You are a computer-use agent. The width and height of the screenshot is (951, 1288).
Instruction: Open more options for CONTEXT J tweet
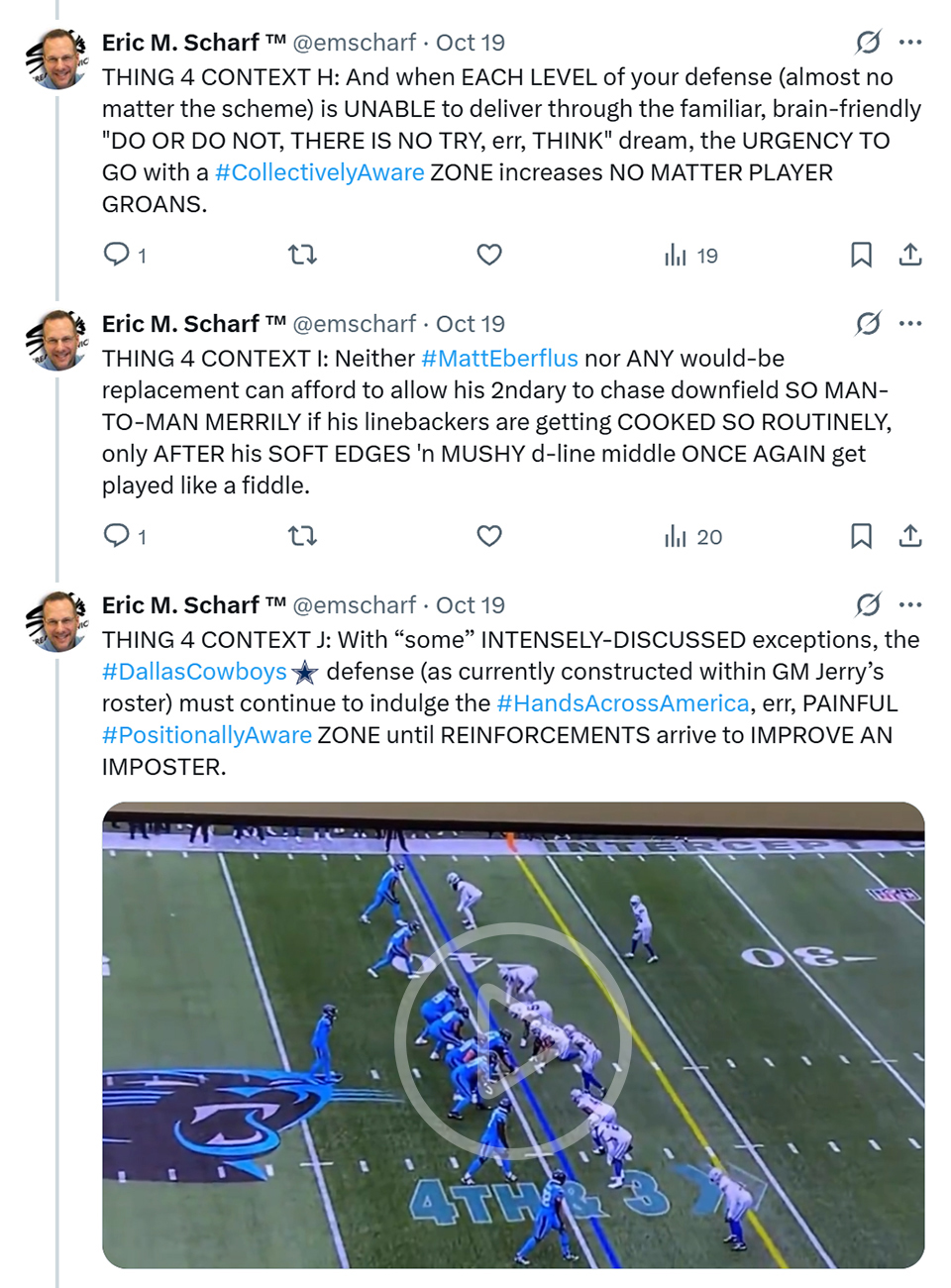point(910,604)
